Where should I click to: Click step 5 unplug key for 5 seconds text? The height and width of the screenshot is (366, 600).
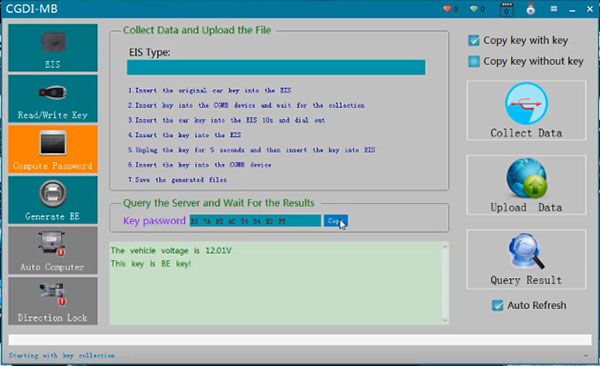click(251, 150)
